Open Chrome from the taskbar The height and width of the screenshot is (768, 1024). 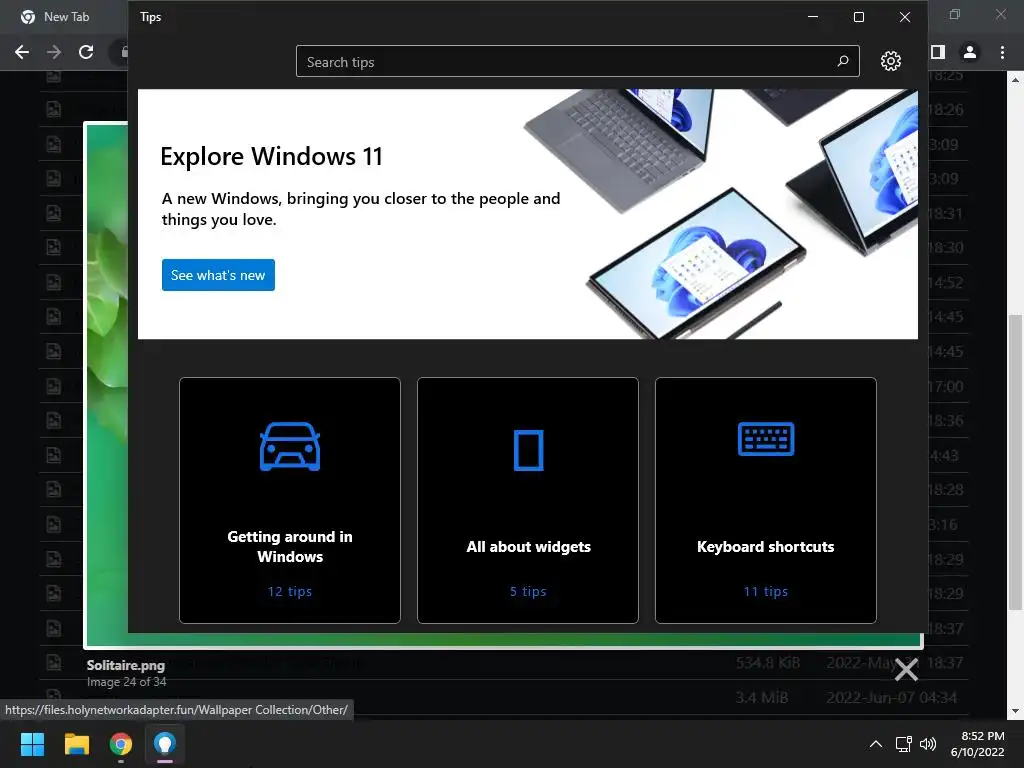coord(121,744)
